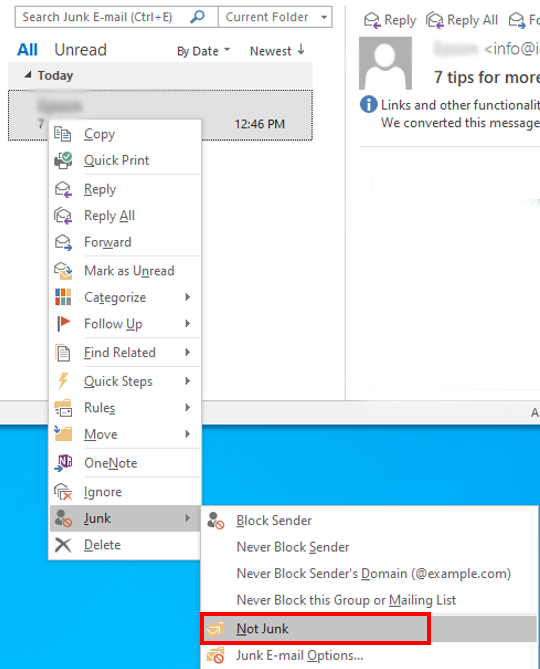The width and height of the screenshot is (540, 669).
Task: Expand the Move submenu arrow
Action: click(x=188, y=434)
